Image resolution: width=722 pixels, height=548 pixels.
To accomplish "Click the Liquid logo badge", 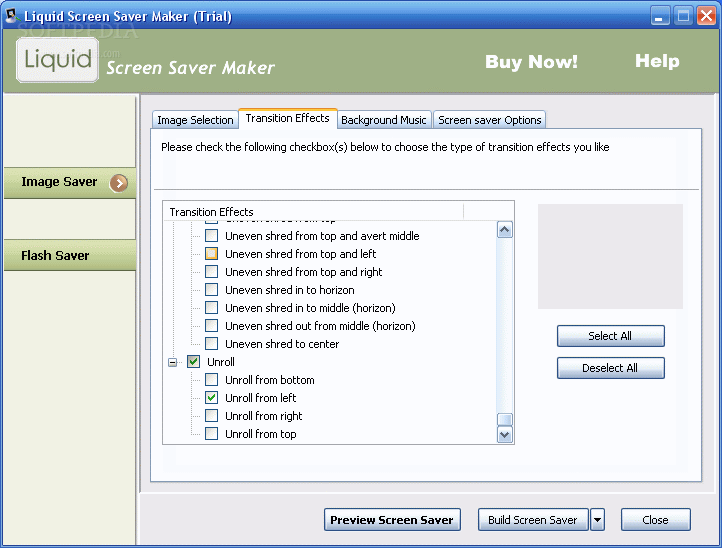I will (x=58, y=60).
